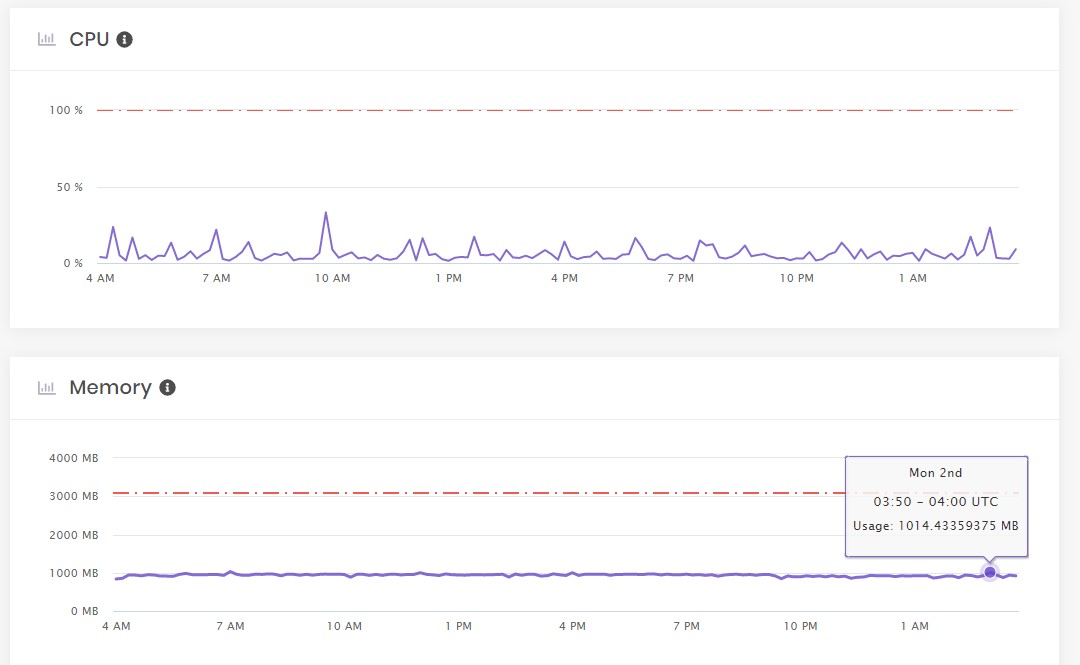The image size is (1080, 665).
Task: Click the 4000 MB axis label
Action: tap(74, 458)
